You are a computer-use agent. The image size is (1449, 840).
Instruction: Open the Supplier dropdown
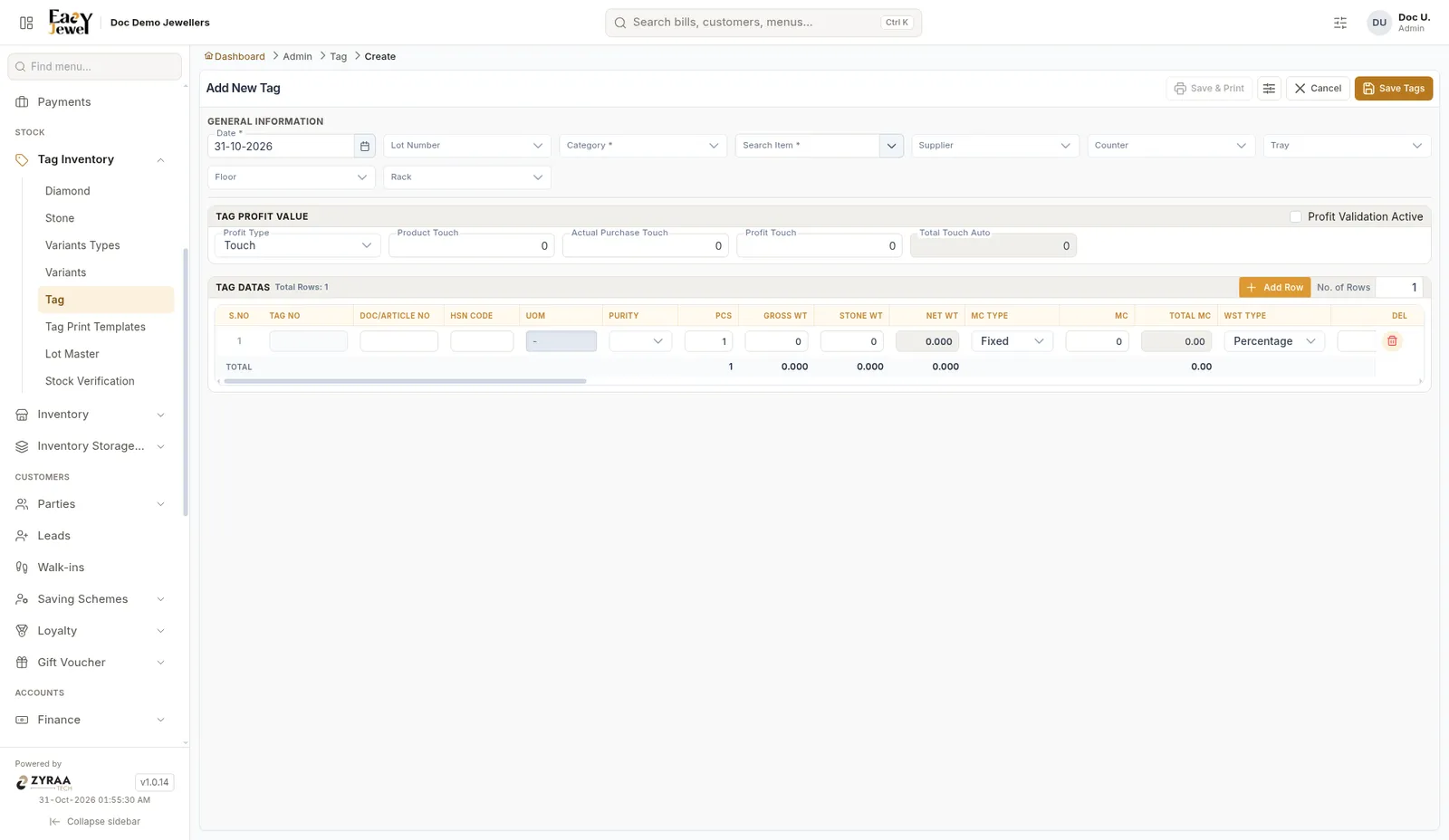click(994, 146)
